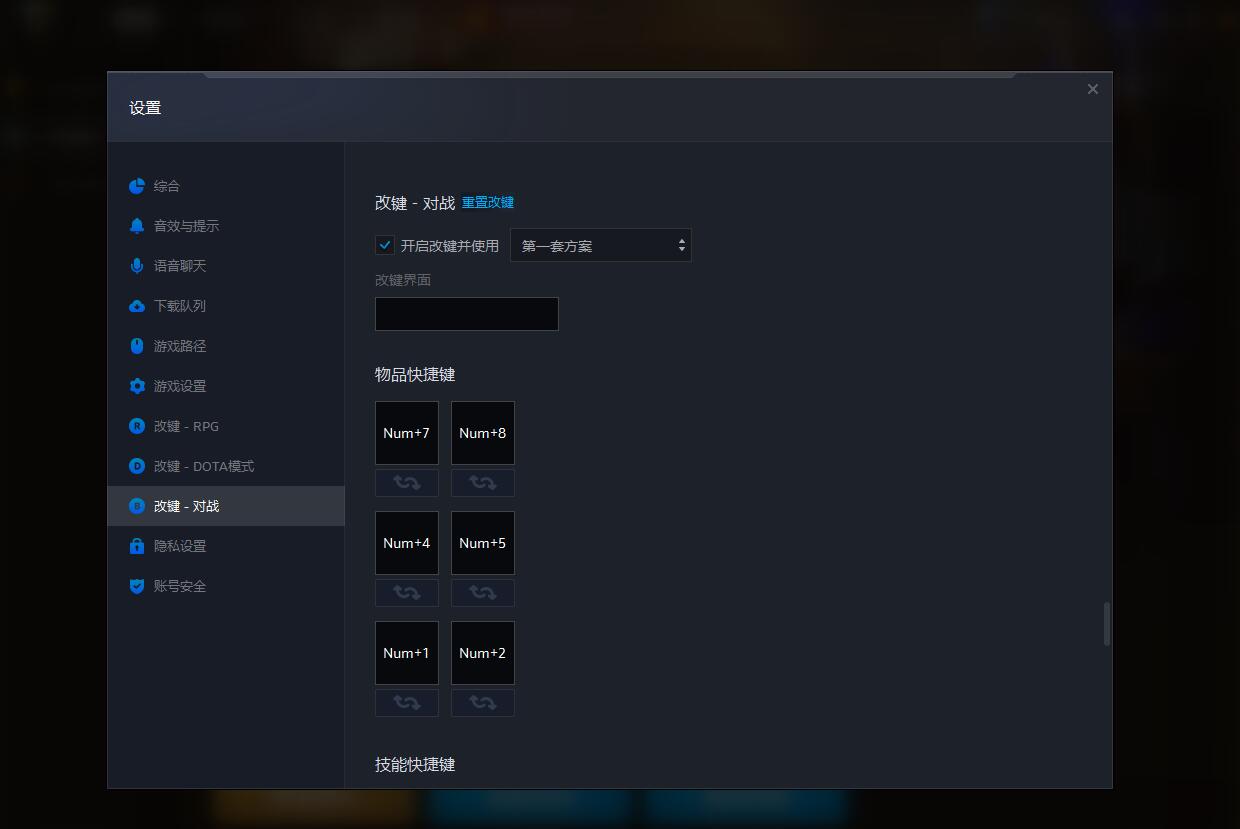Viewport: 1240px width, 829px height.
Task: Click the Num+8 item hotkey box
Action: coord(483,433)
